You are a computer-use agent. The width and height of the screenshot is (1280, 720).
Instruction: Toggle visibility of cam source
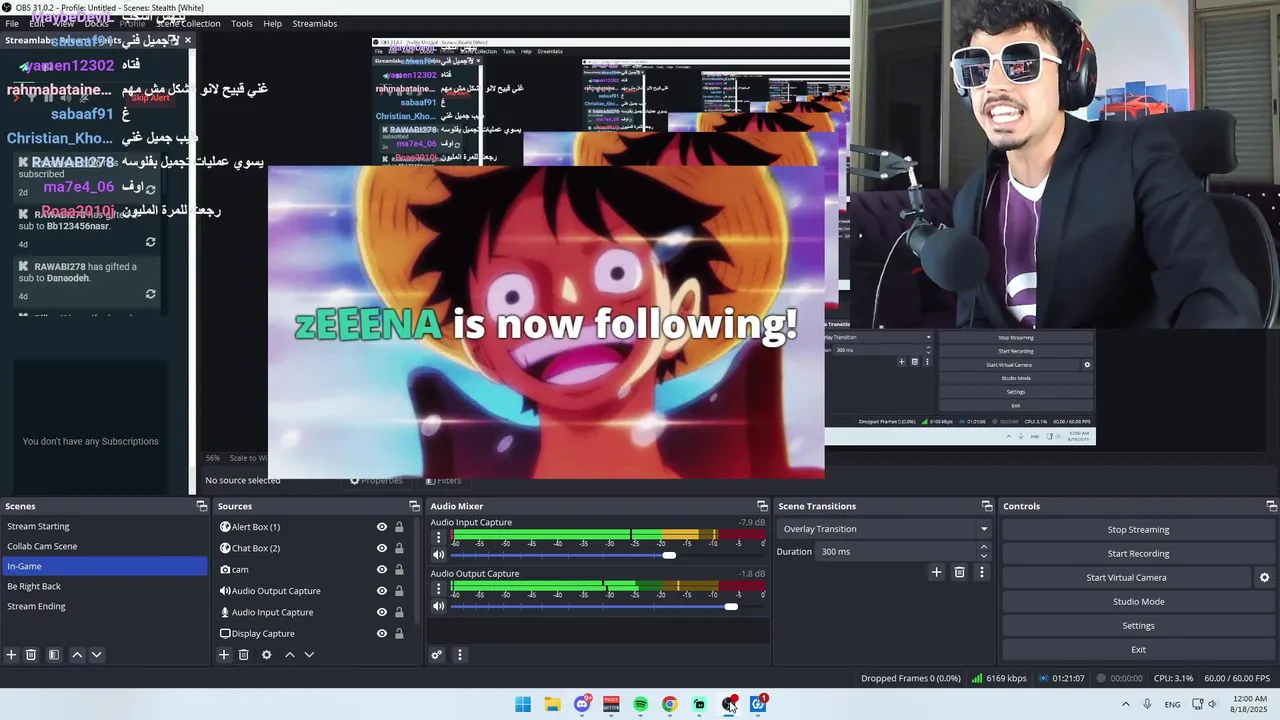(x=381, y=569)
